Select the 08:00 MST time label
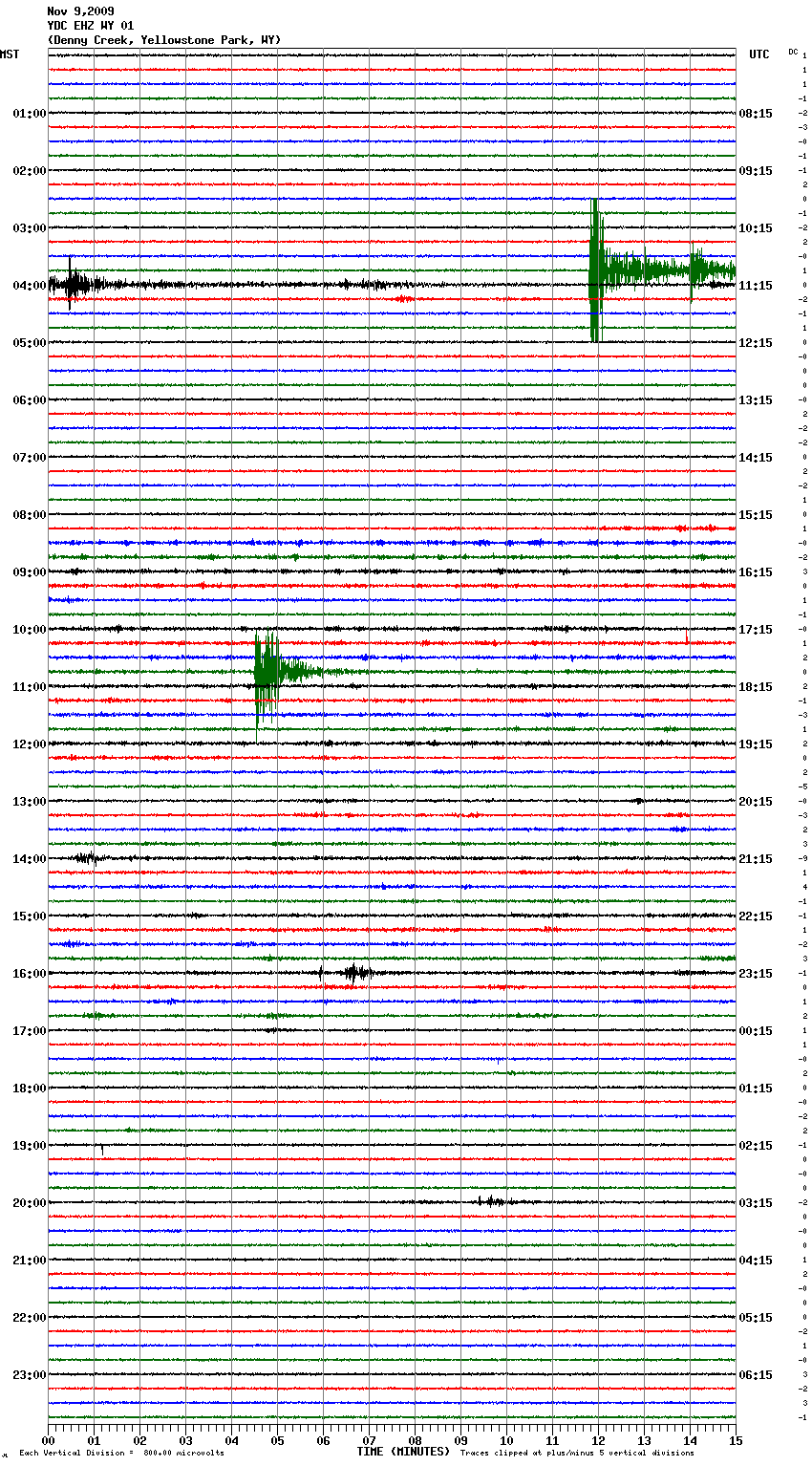 [30, 515]
